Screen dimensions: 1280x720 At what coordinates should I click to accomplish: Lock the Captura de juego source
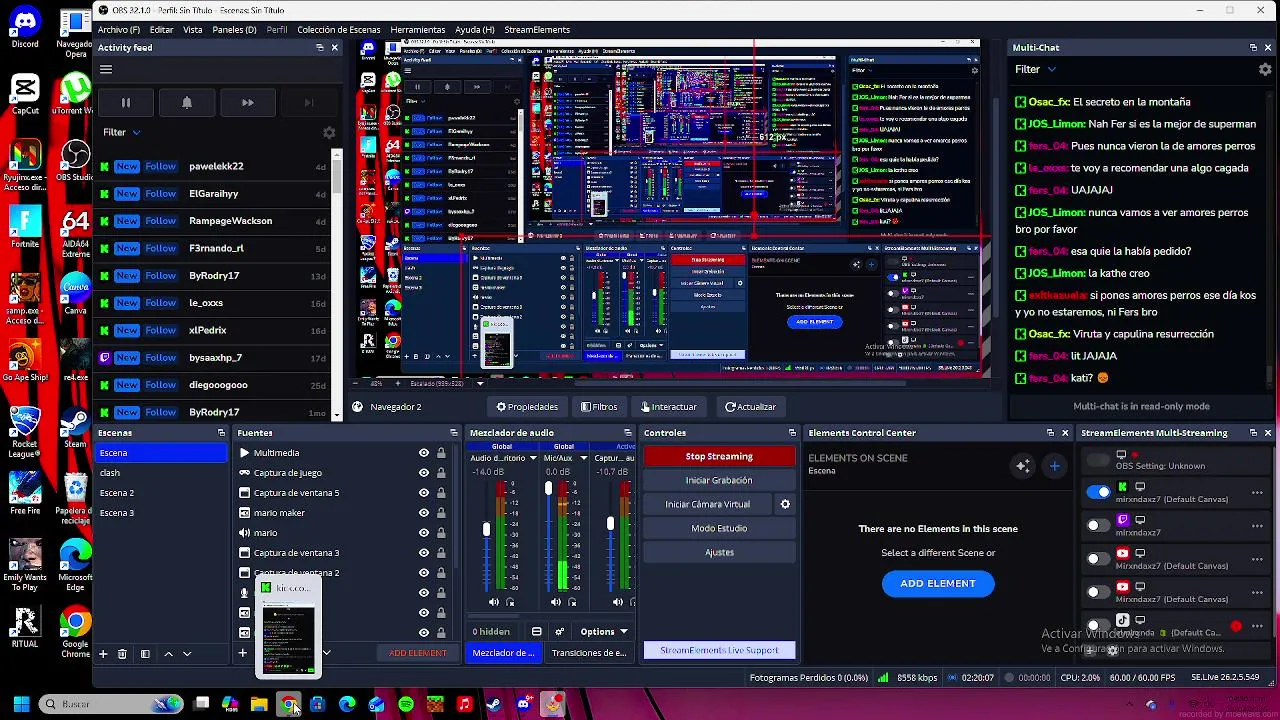click(441, 473)
